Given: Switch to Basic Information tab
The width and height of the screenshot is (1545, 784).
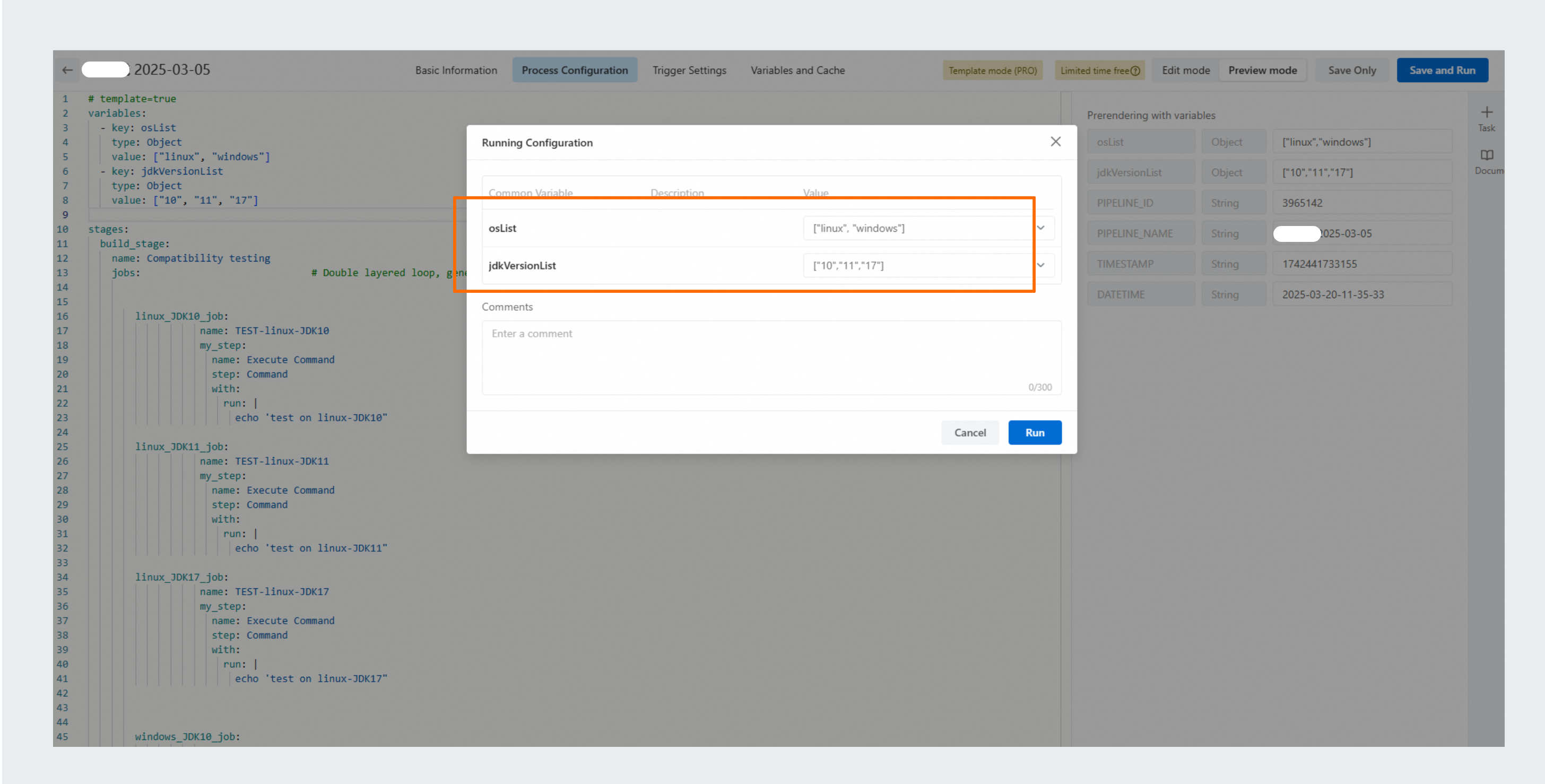Looking at the screenshot, I should tap(456, 70).
